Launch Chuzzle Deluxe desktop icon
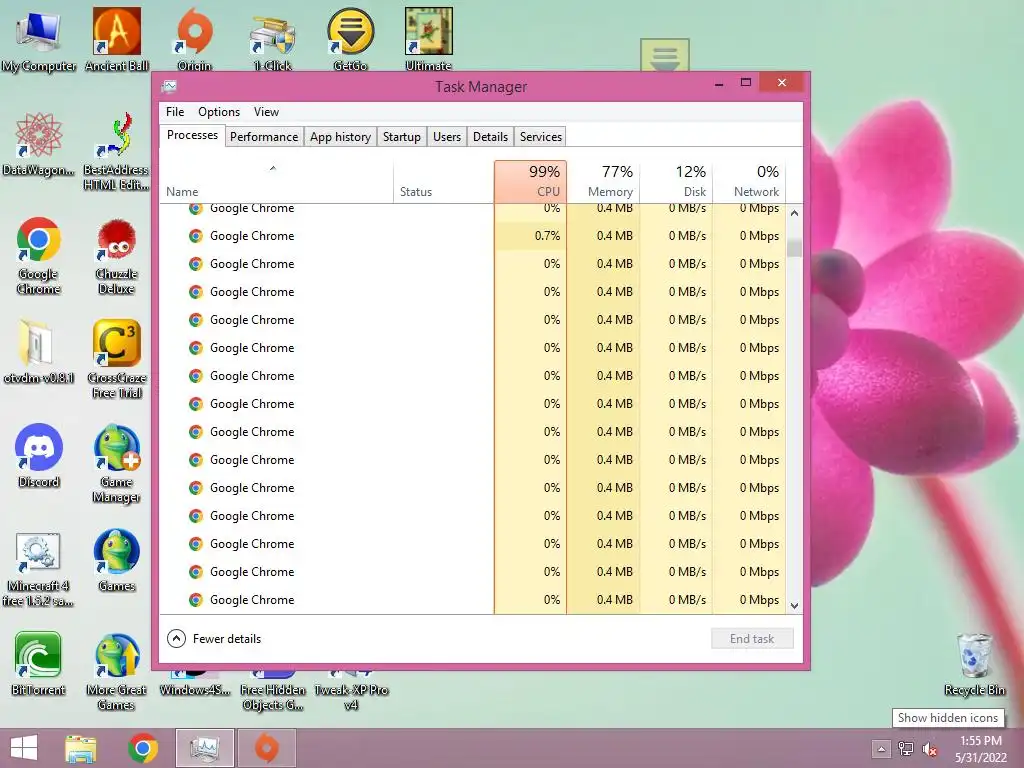1024x768 pixels. pos(117,255)
